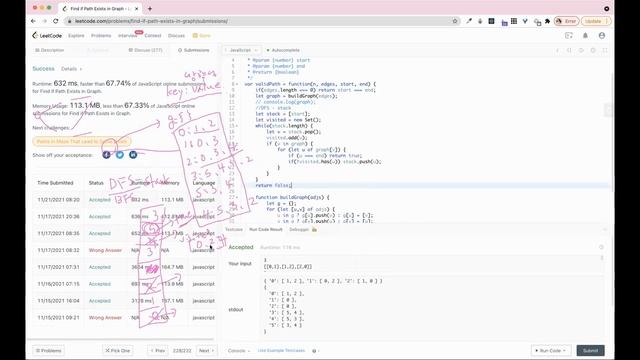The height and width of the screenshot is (360, 640).
Task: Open the editor settings gear icon
Action: tap(593, 50)
